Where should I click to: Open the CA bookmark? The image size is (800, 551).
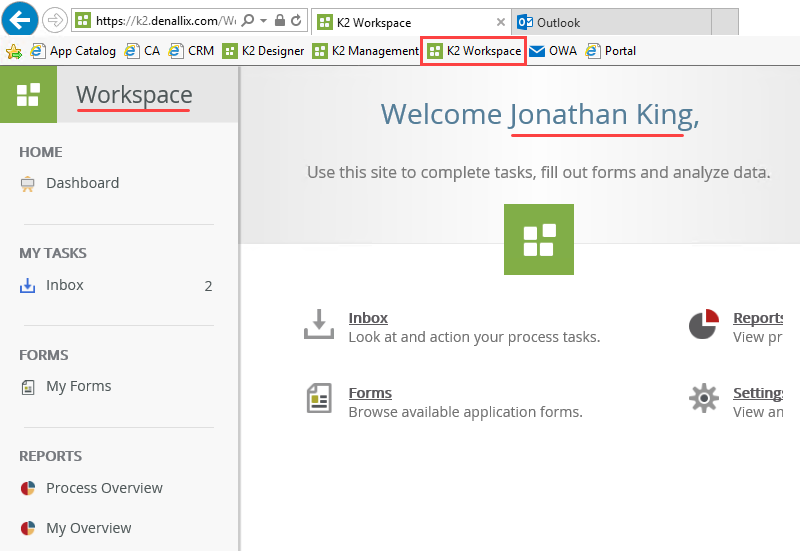click(142, 51)
